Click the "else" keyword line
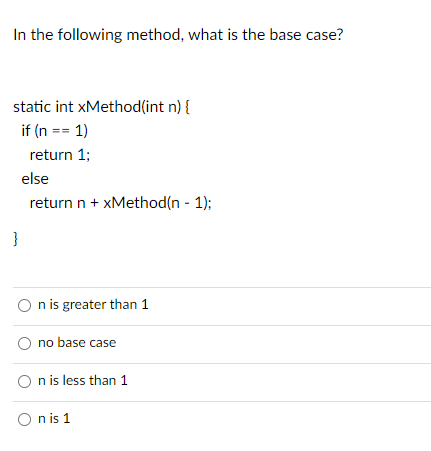Viewport: 431px width, 451px height. coord(35,179)
